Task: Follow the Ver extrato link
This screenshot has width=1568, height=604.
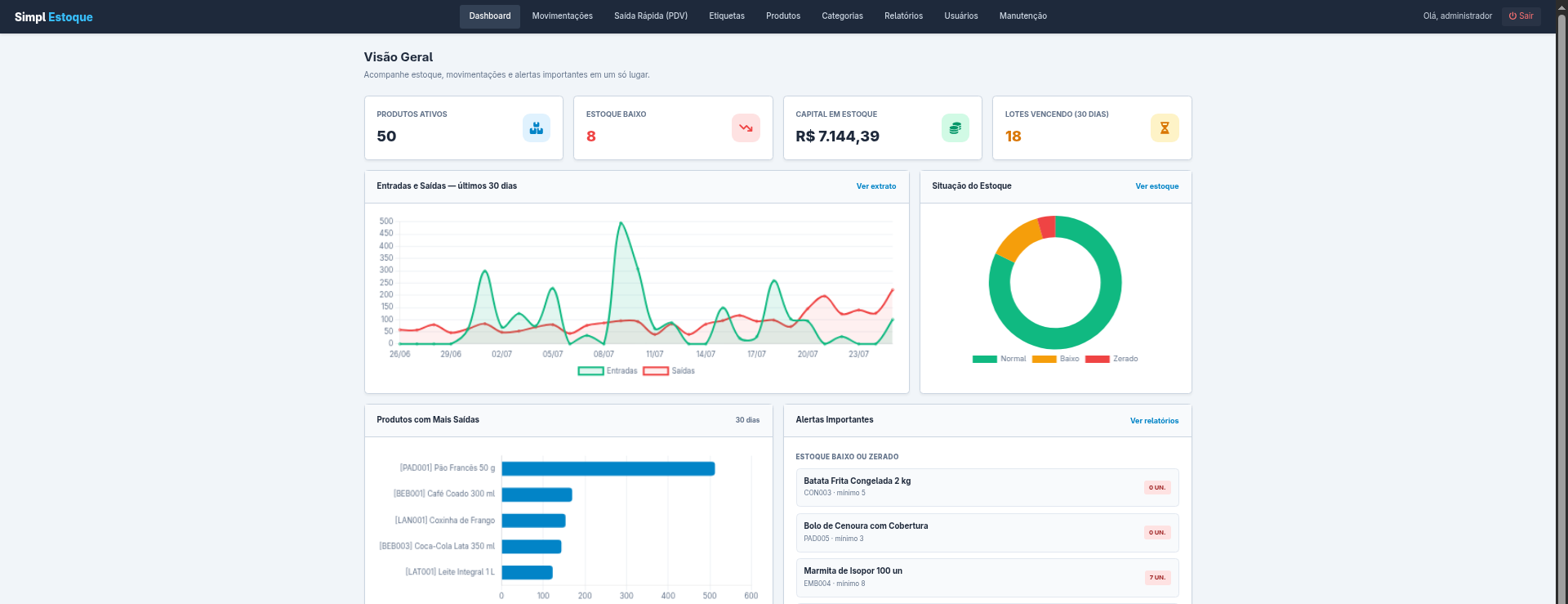Action: click(x=876, y=186)
